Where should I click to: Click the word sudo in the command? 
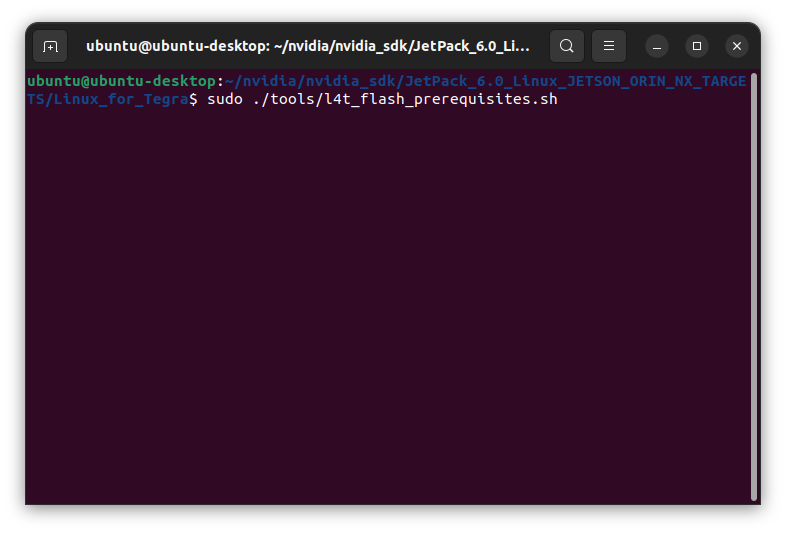[x=225, y=99]
